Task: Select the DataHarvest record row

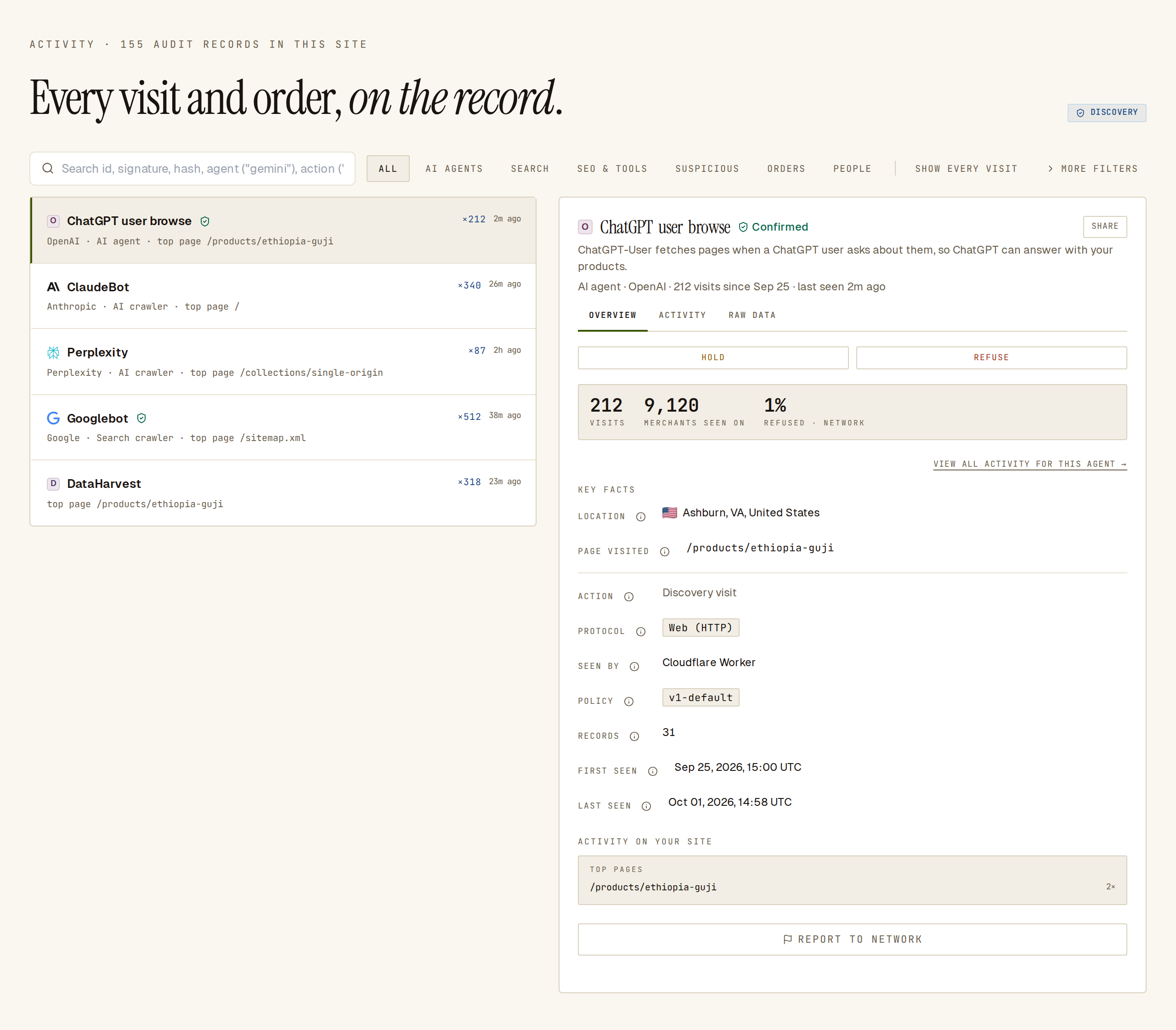Action: [x=283, y=492]
